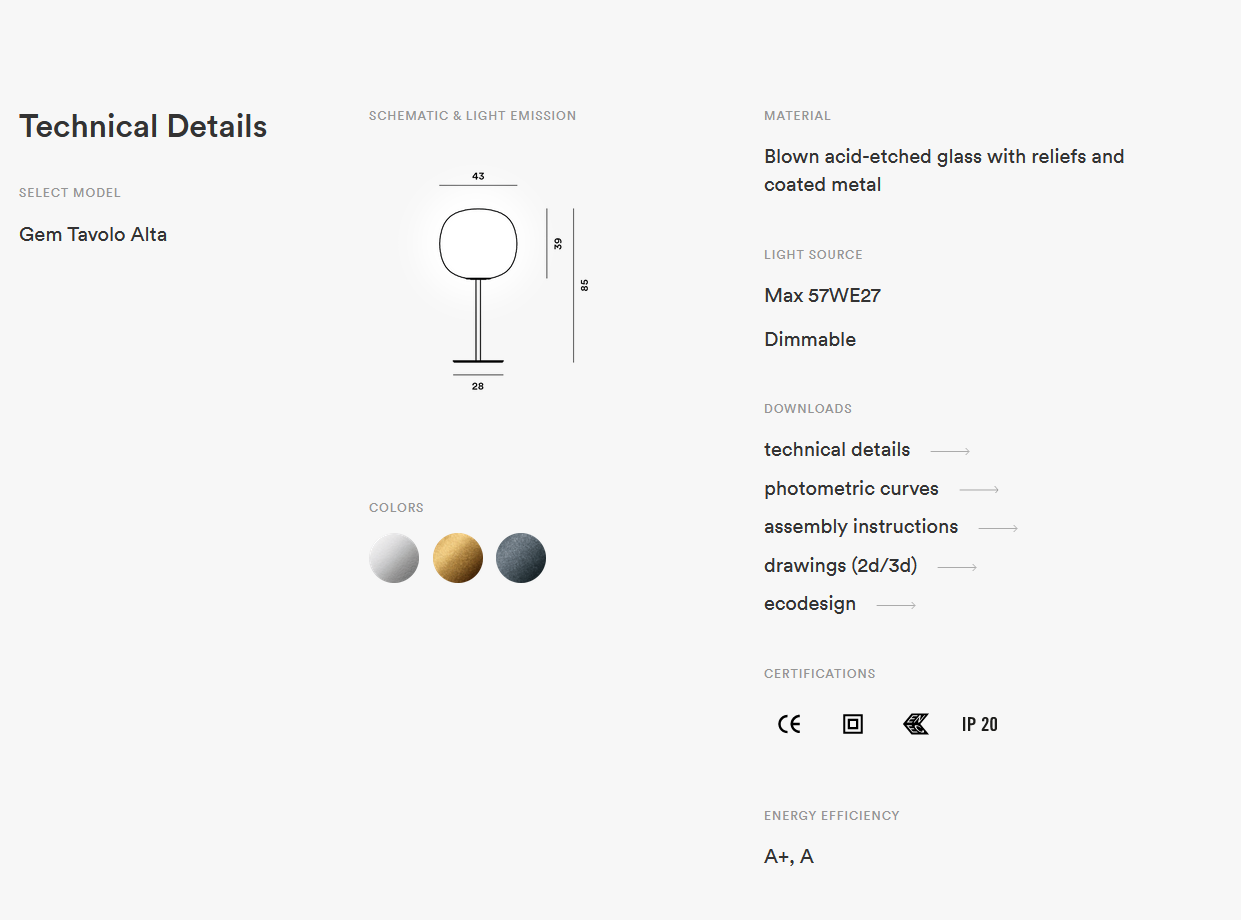Click the arrow beside technical details
Screen dimensions: 1241x920
[950, 451]
